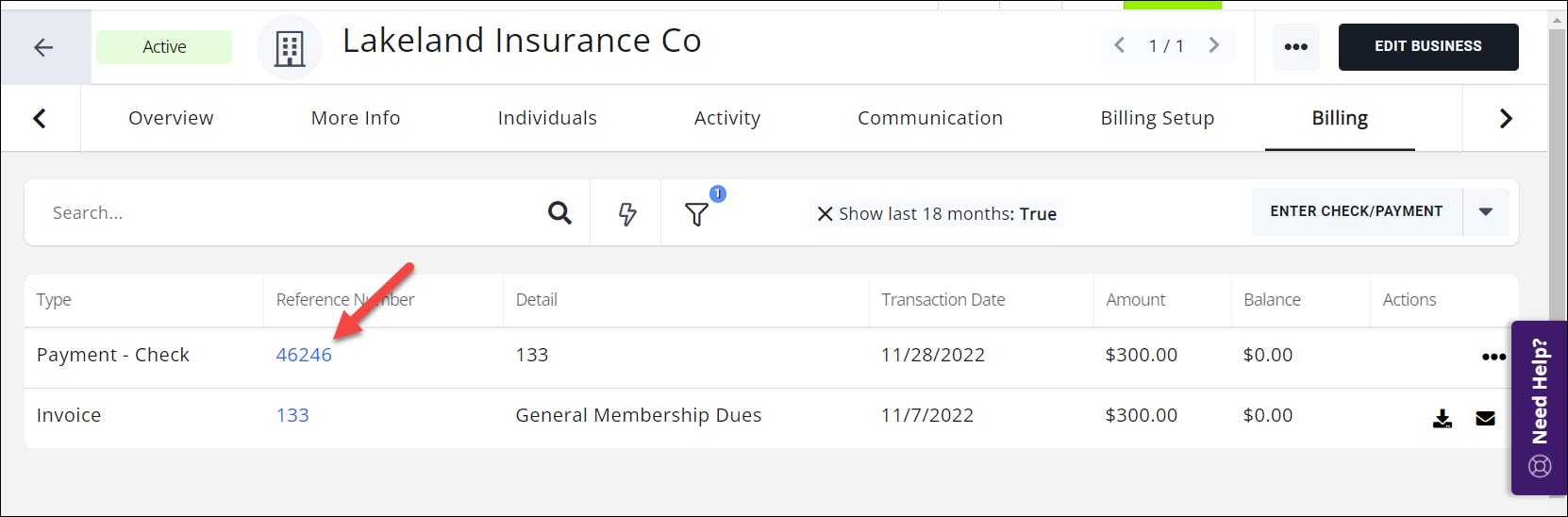This screenshot has width=1568, height=517.
Task: Download the invoice 133 PDF
Action: pyautogui.click(x=1442, y=419)
